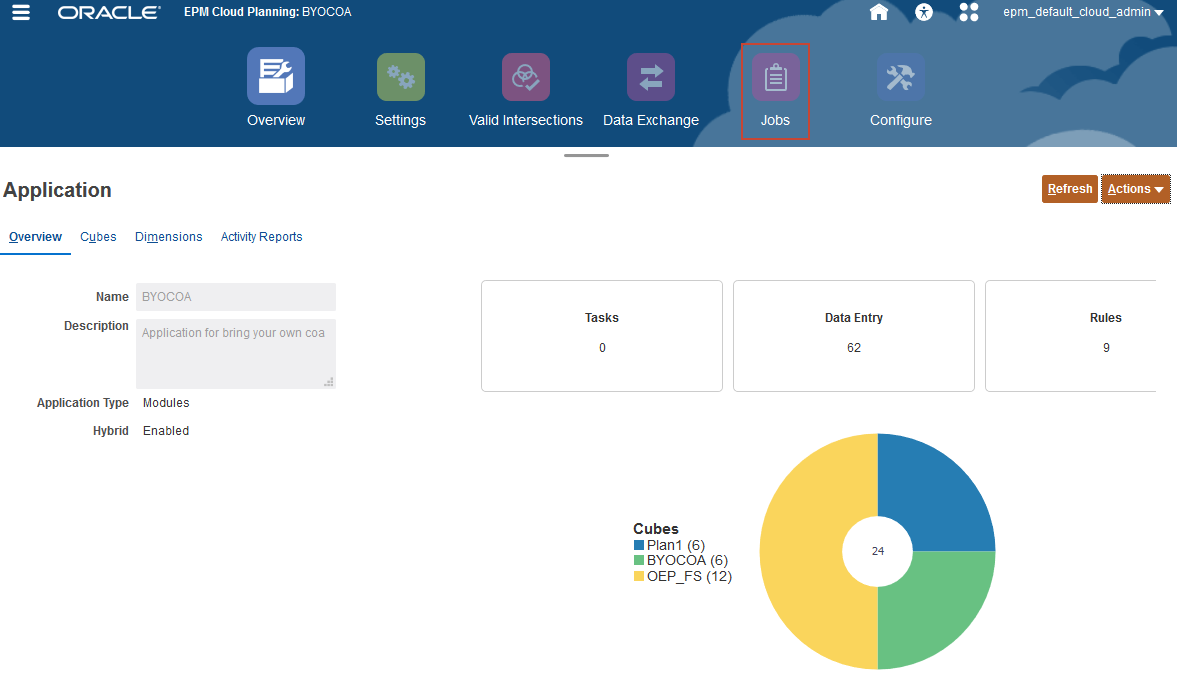Expand the epm_default_cloud_admin user menu
This screenshot has width=1177, height=686.
coord(1083,12)
